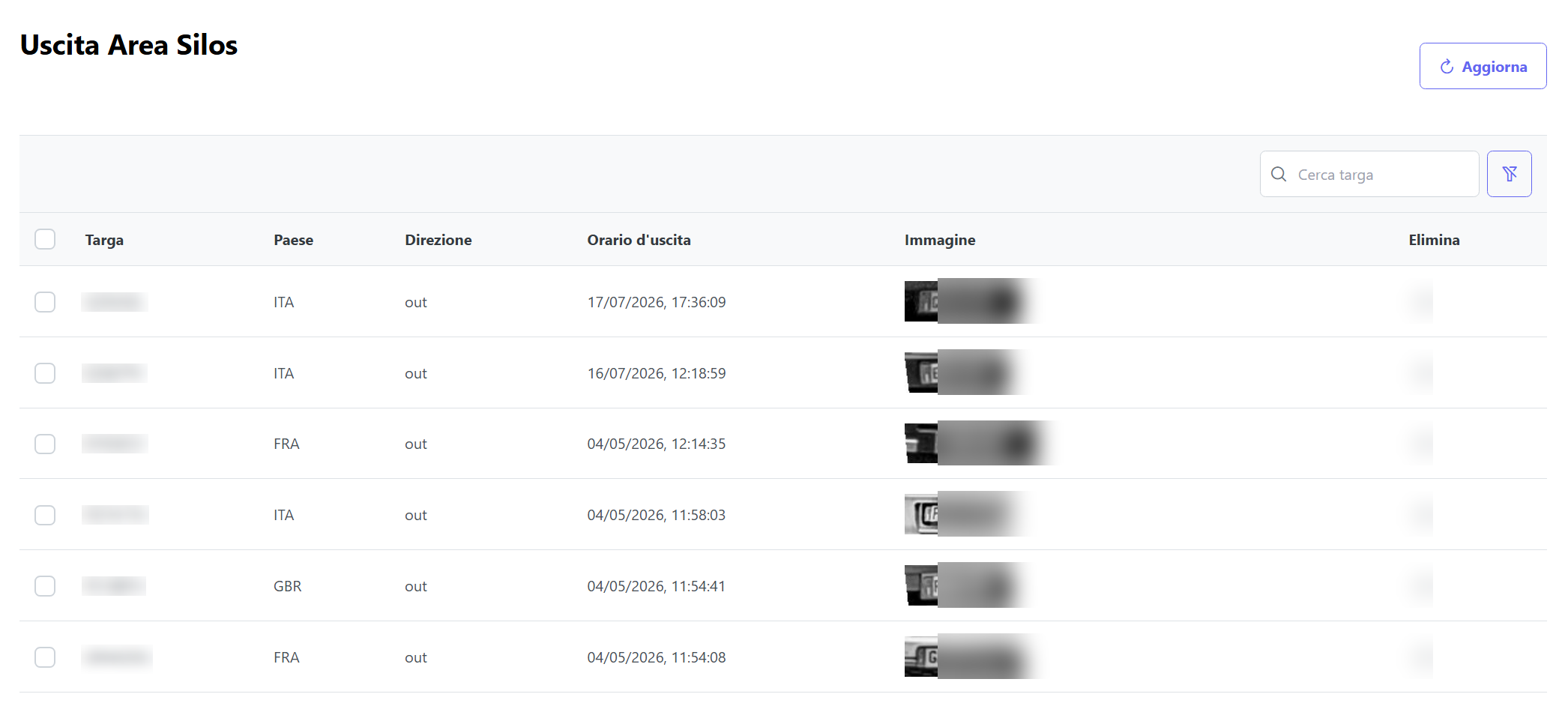Click the clear filter funnel icon
Image resolution: width=1568 pixels, height=706 pixels.
point(1510,174)
